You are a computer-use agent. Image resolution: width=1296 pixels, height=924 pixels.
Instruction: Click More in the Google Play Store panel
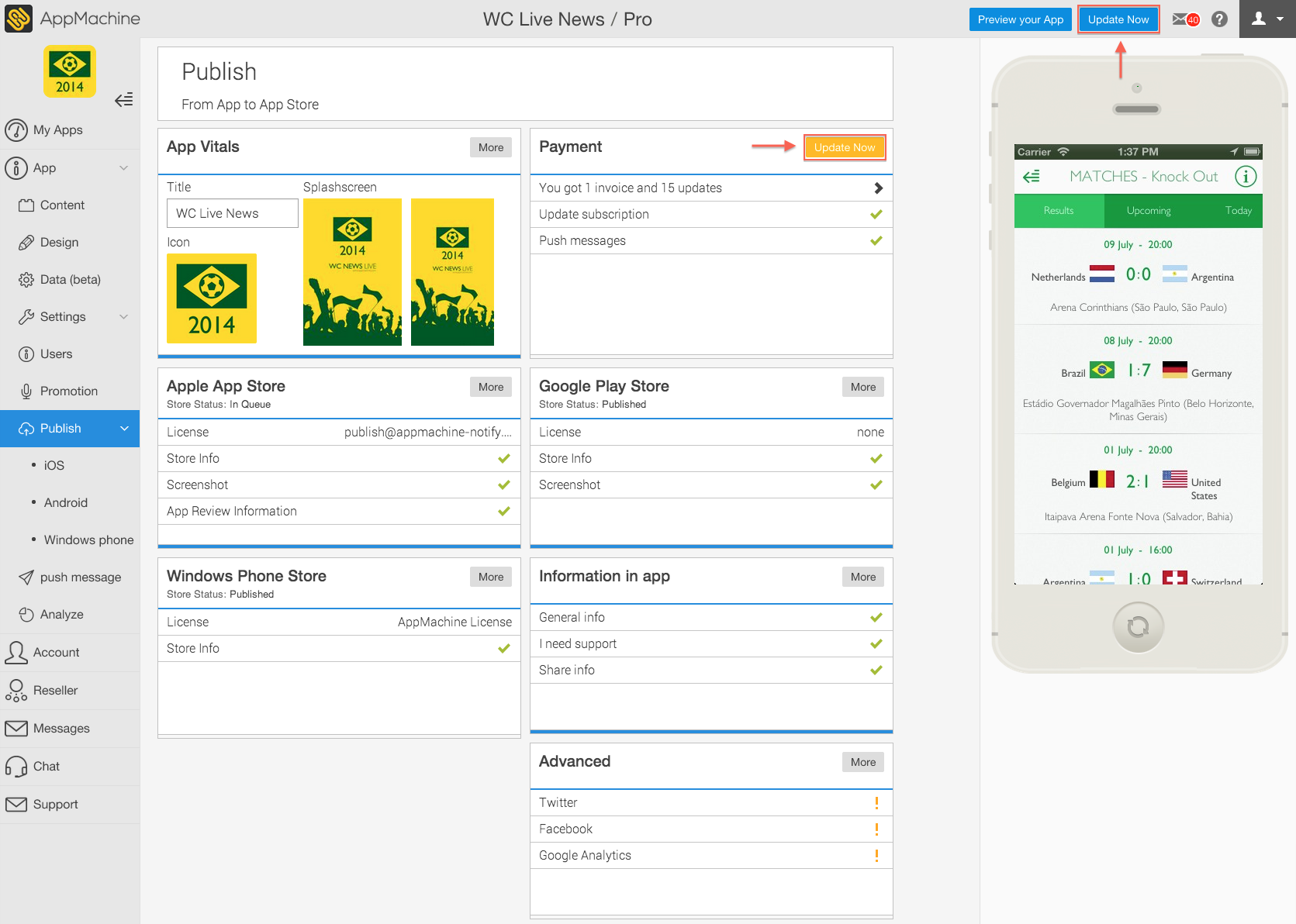click(x=863, y=387)
